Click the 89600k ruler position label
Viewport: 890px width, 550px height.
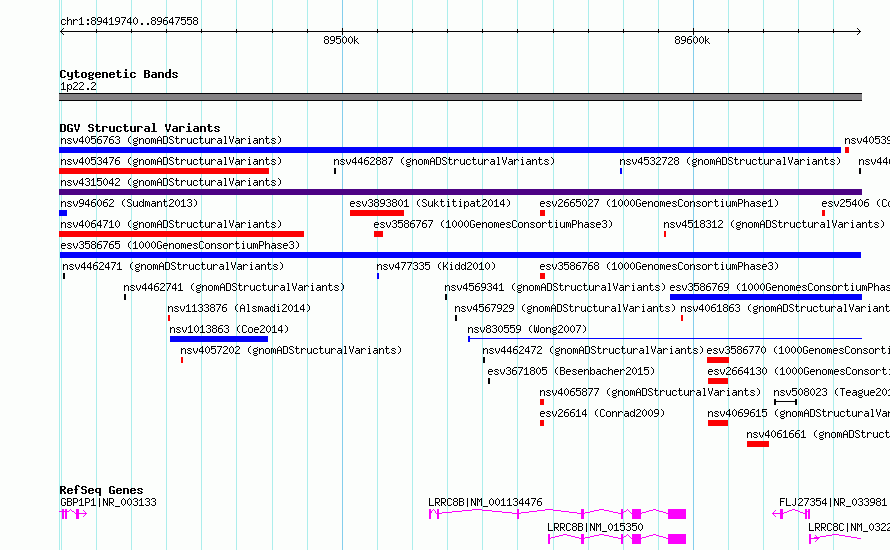pyautogui.click(x=692, y=40)
